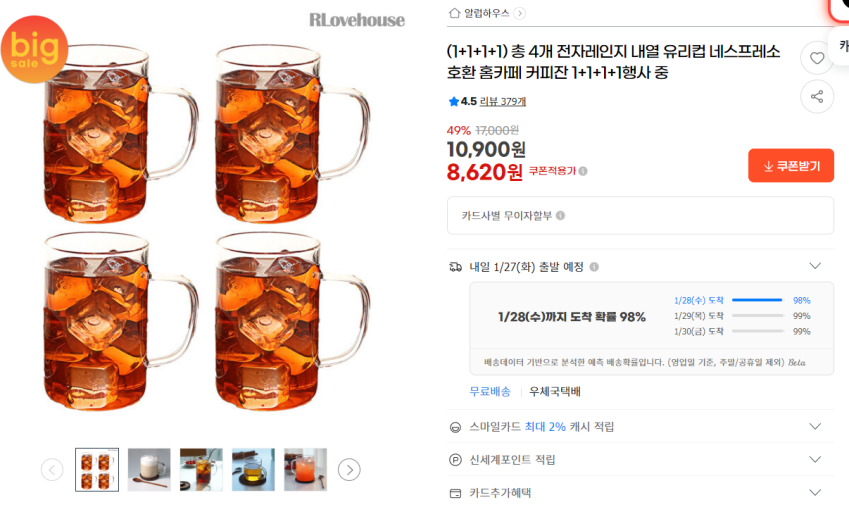This screenshot has height=507, width=849.
Task: Click the info icon next to 출발 예정
Action: point(594,267)
